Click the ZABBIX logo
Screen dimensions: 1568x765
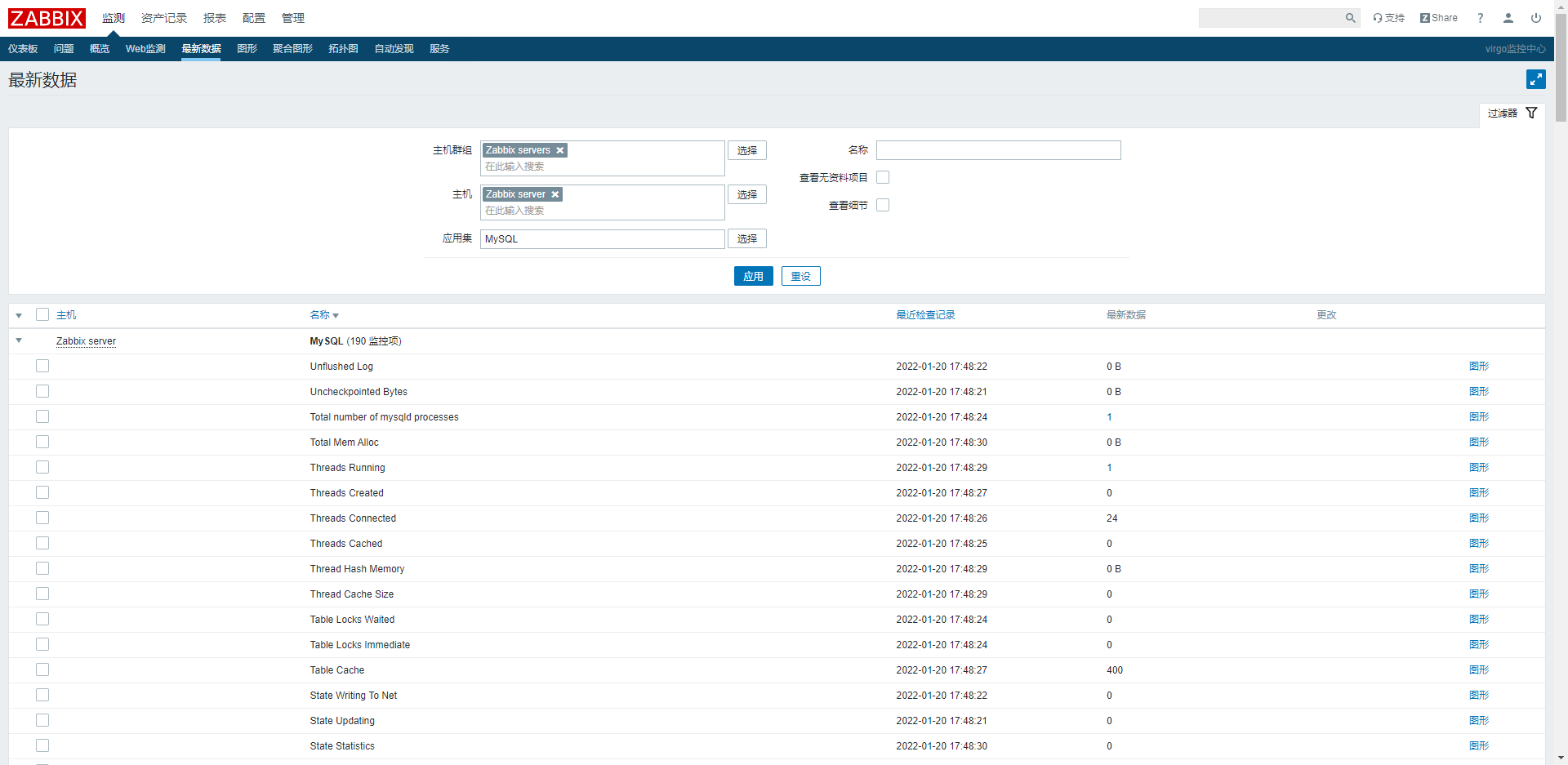click(x=47, y=18)
